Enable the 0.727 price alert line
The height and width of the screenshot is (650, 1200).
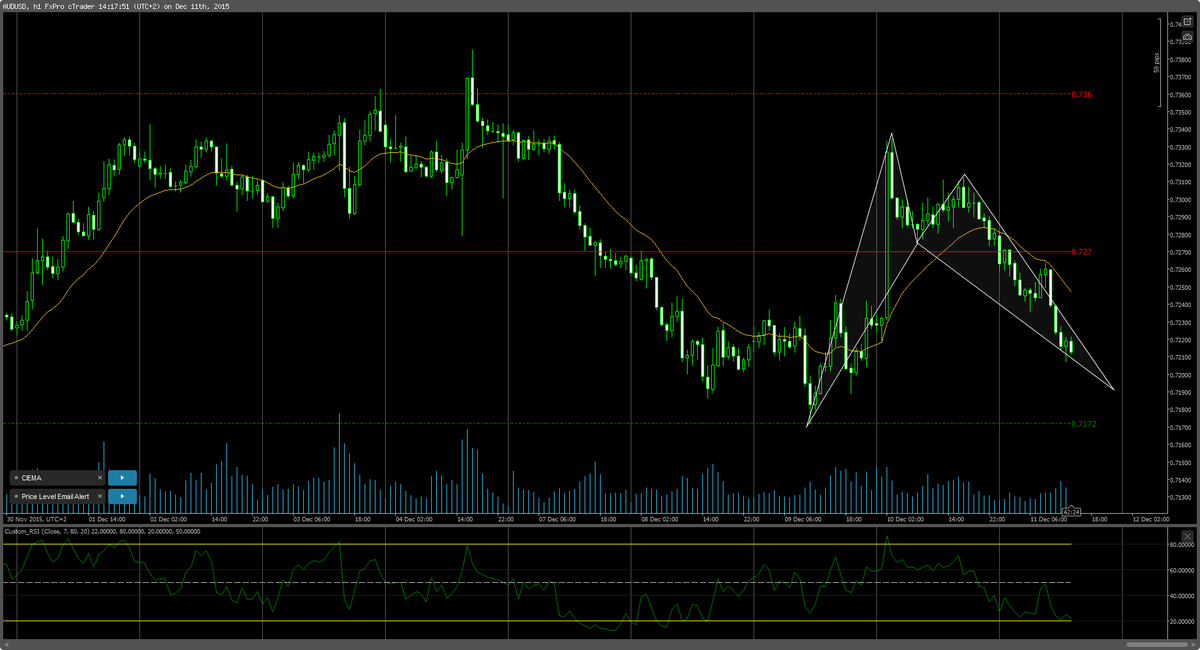(1081, 252)
